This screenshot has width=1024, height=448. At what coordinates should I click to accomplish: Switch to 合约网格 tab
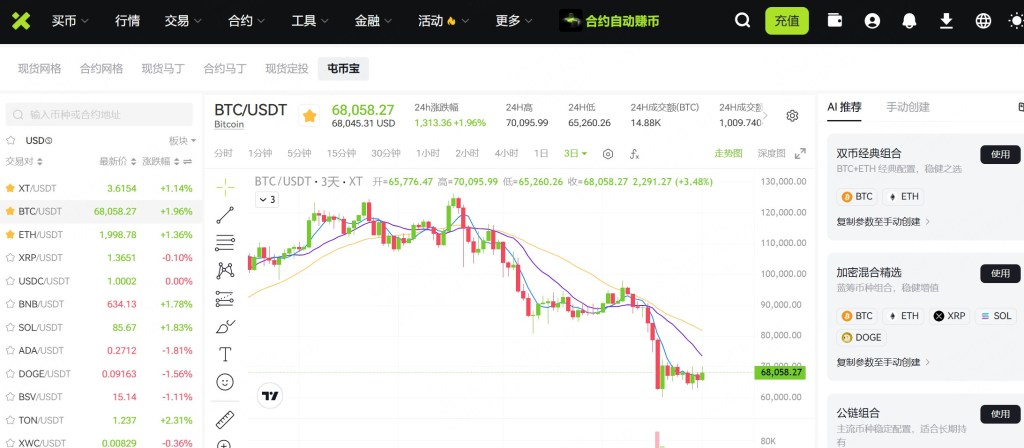coord(101,69)
